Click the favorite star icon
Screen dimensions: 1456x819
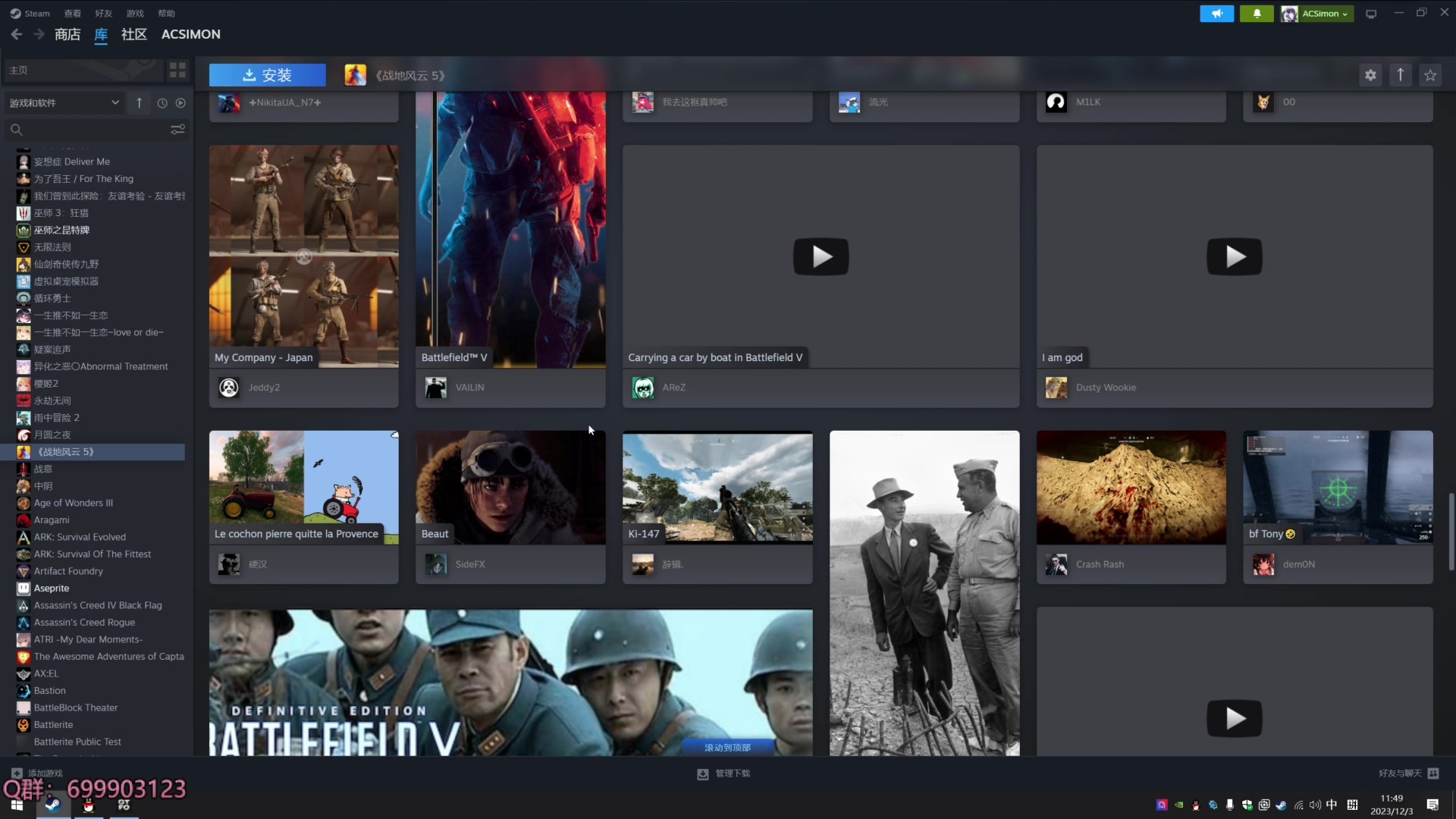(x=1430, y=75)
